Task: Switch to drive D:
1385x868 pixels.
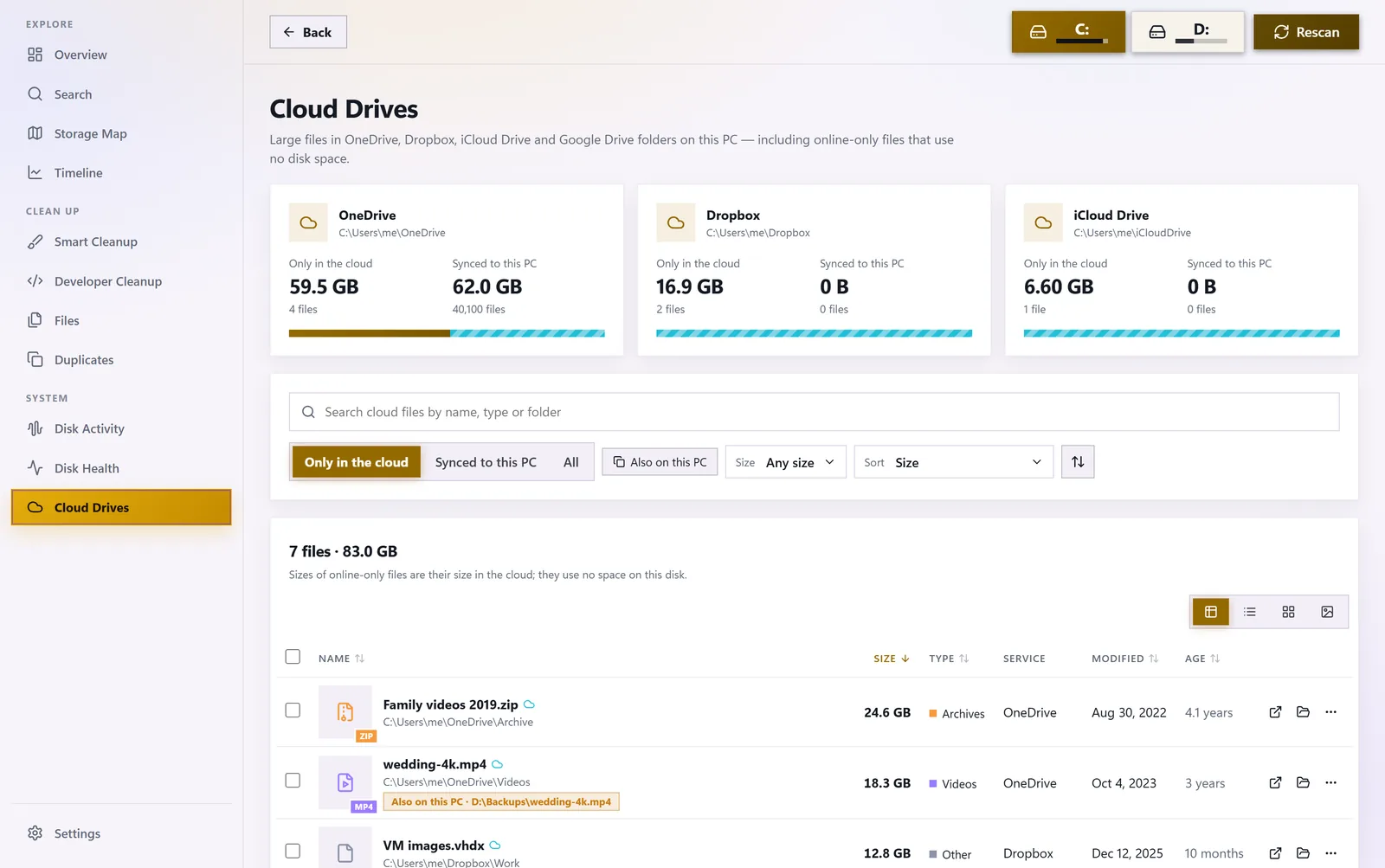Action: (1188, 32)
